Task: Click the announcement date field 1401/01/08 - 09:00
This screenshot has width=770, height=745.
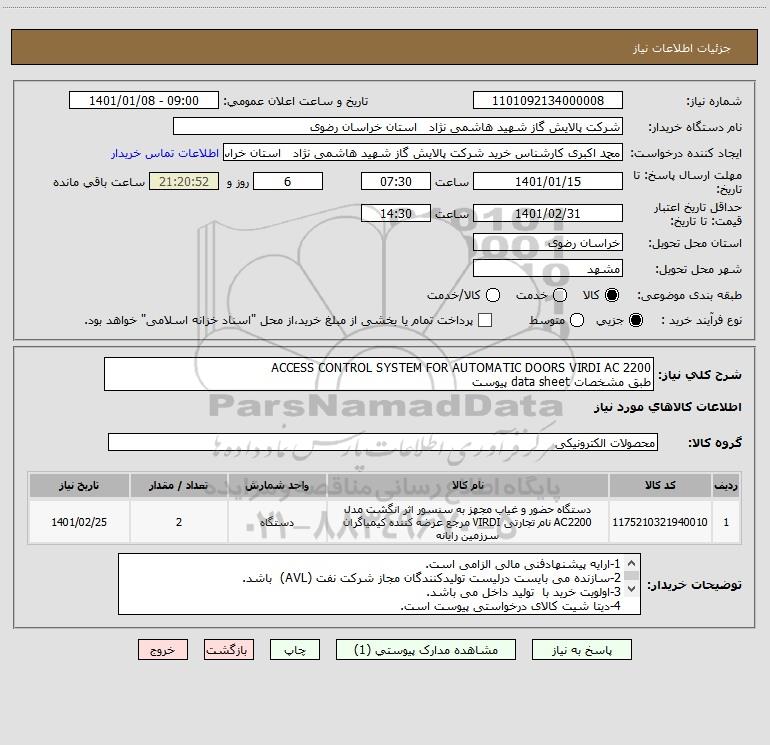Action: pos(144,100)
